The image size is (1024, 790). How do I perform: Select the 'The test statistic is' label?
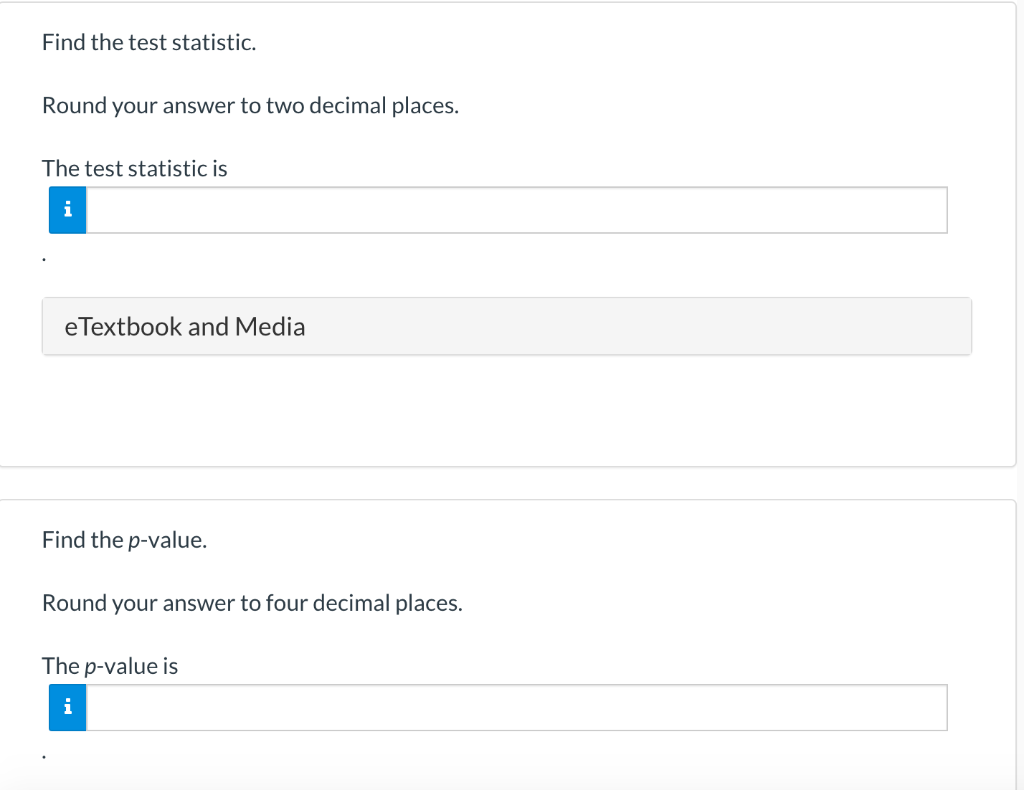pyautogui.click(x=135, y=168)
